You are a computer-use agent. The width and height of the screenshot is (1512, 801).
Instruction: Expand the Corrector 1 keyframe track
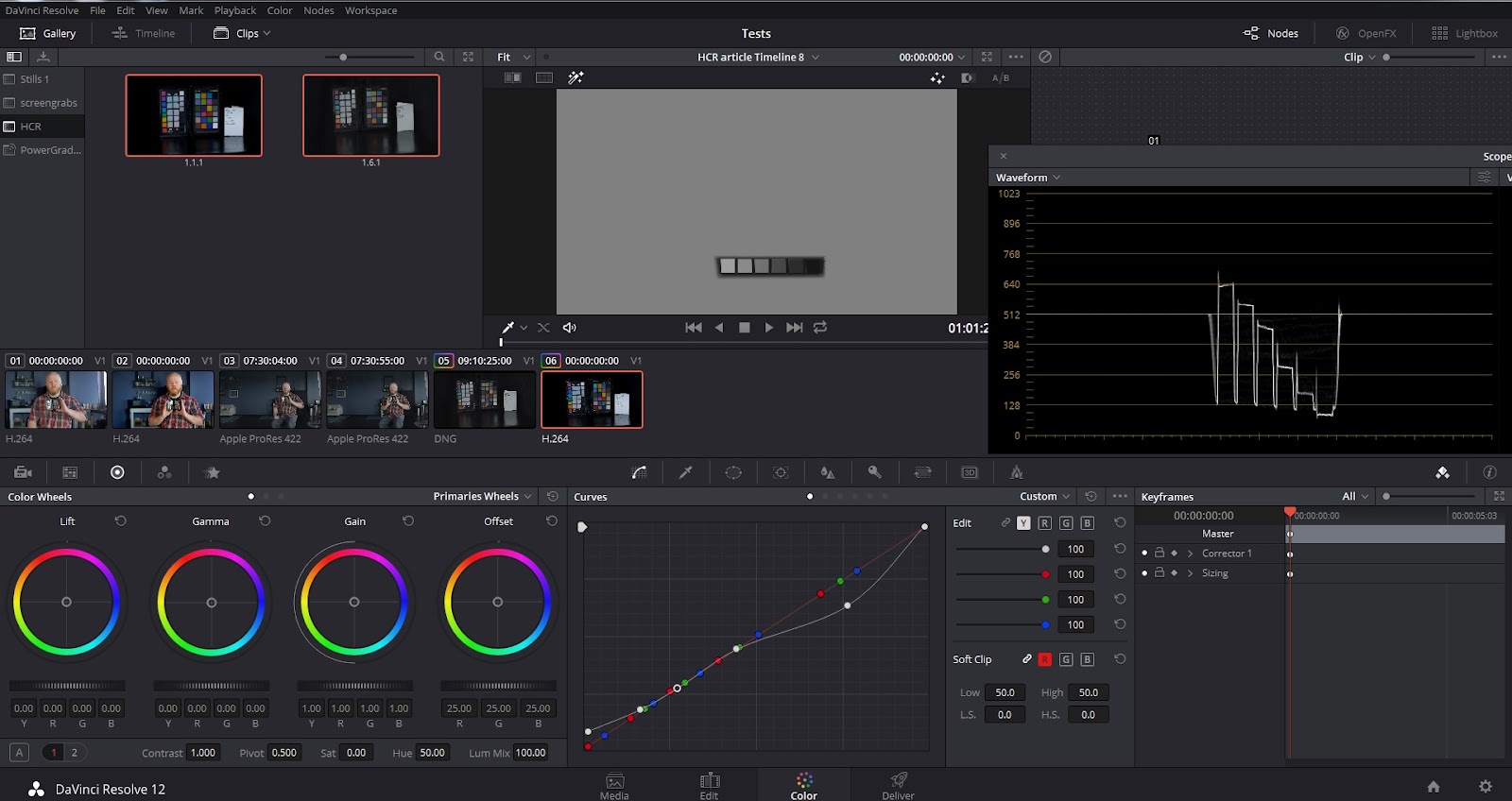click(x=1190, y=554)
